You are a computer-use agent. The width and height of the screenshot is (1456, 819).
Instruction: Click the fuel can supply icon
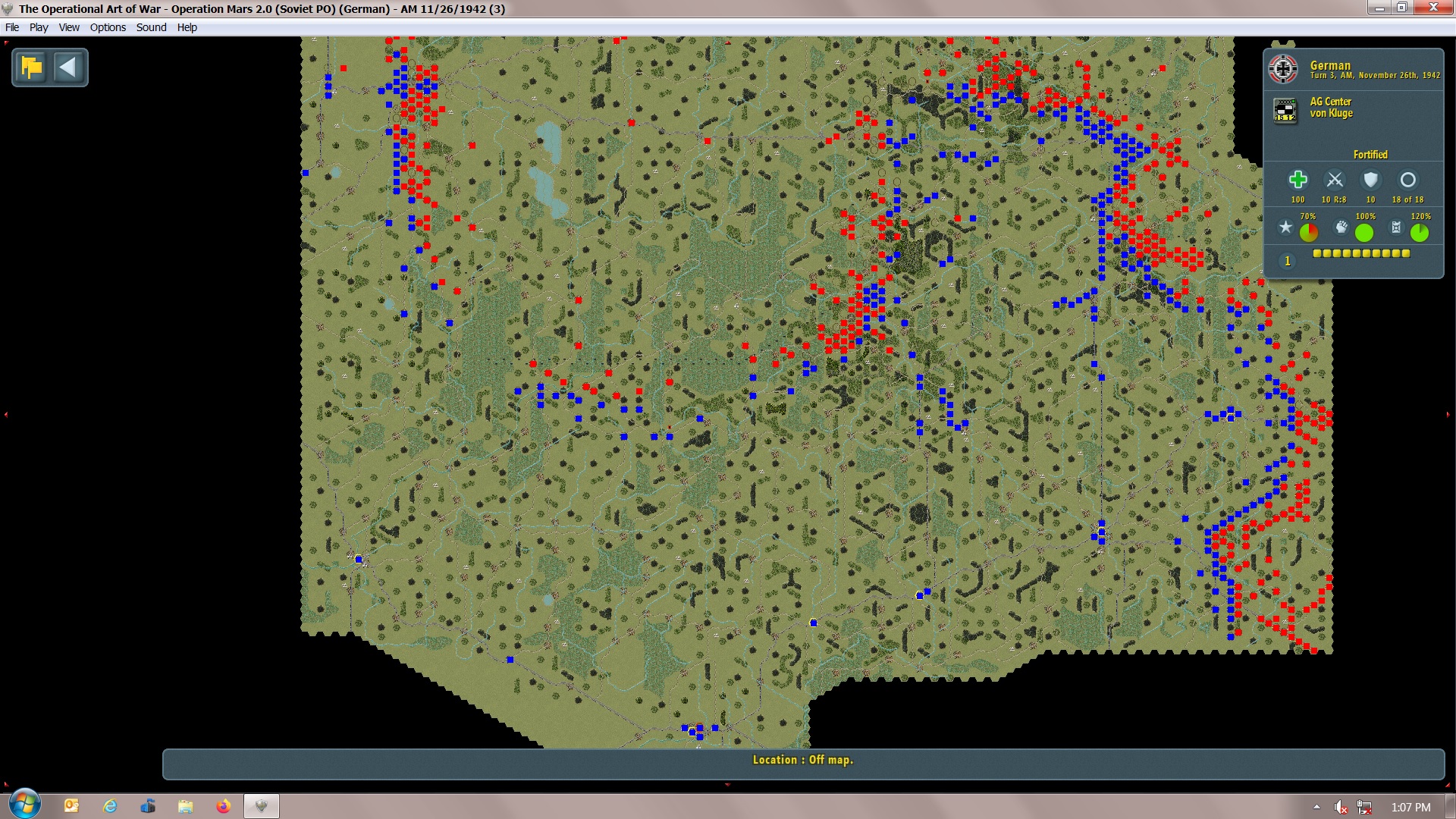pos(1396,227)
